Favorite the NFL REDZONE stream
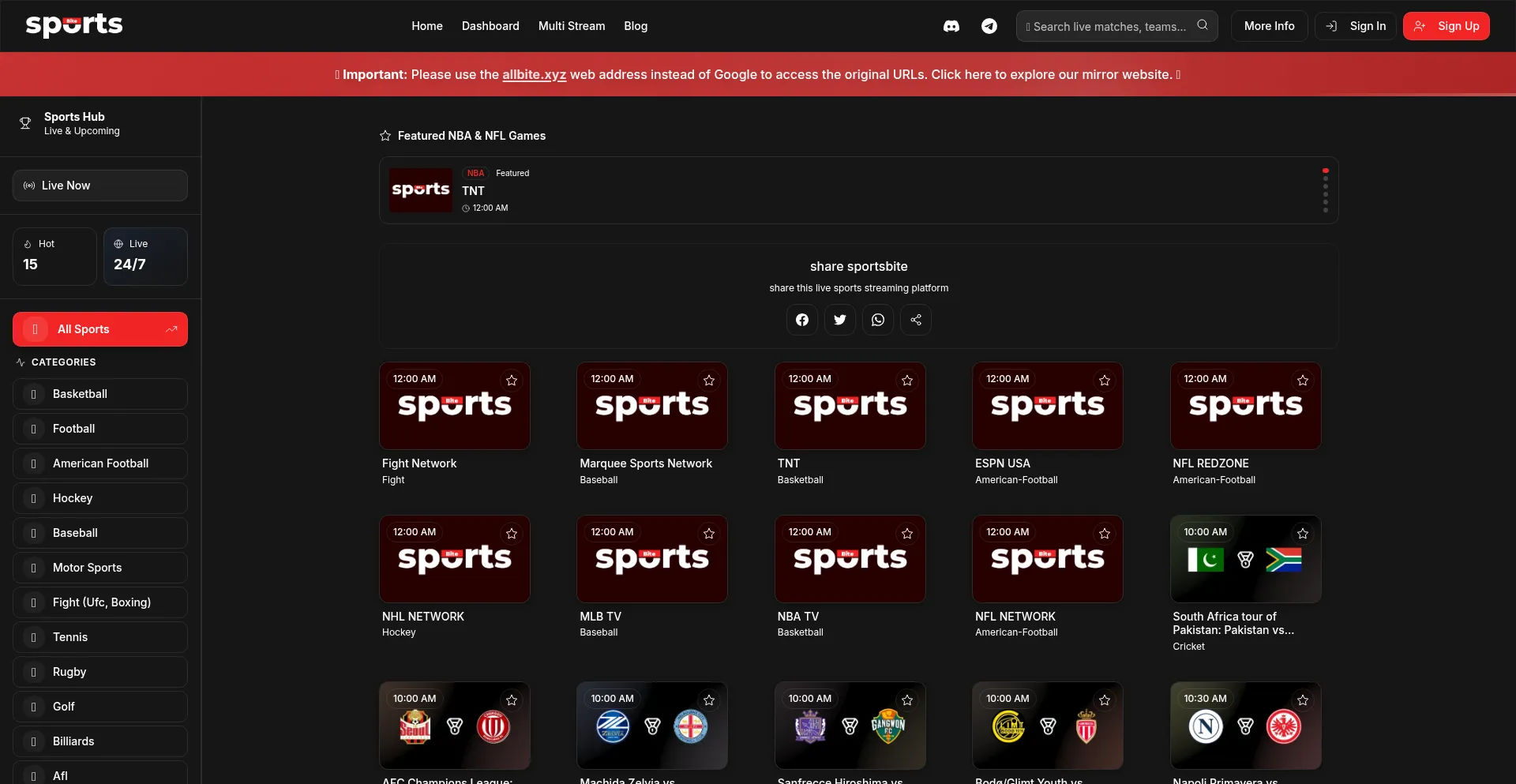 click(x=1302, y=381)
